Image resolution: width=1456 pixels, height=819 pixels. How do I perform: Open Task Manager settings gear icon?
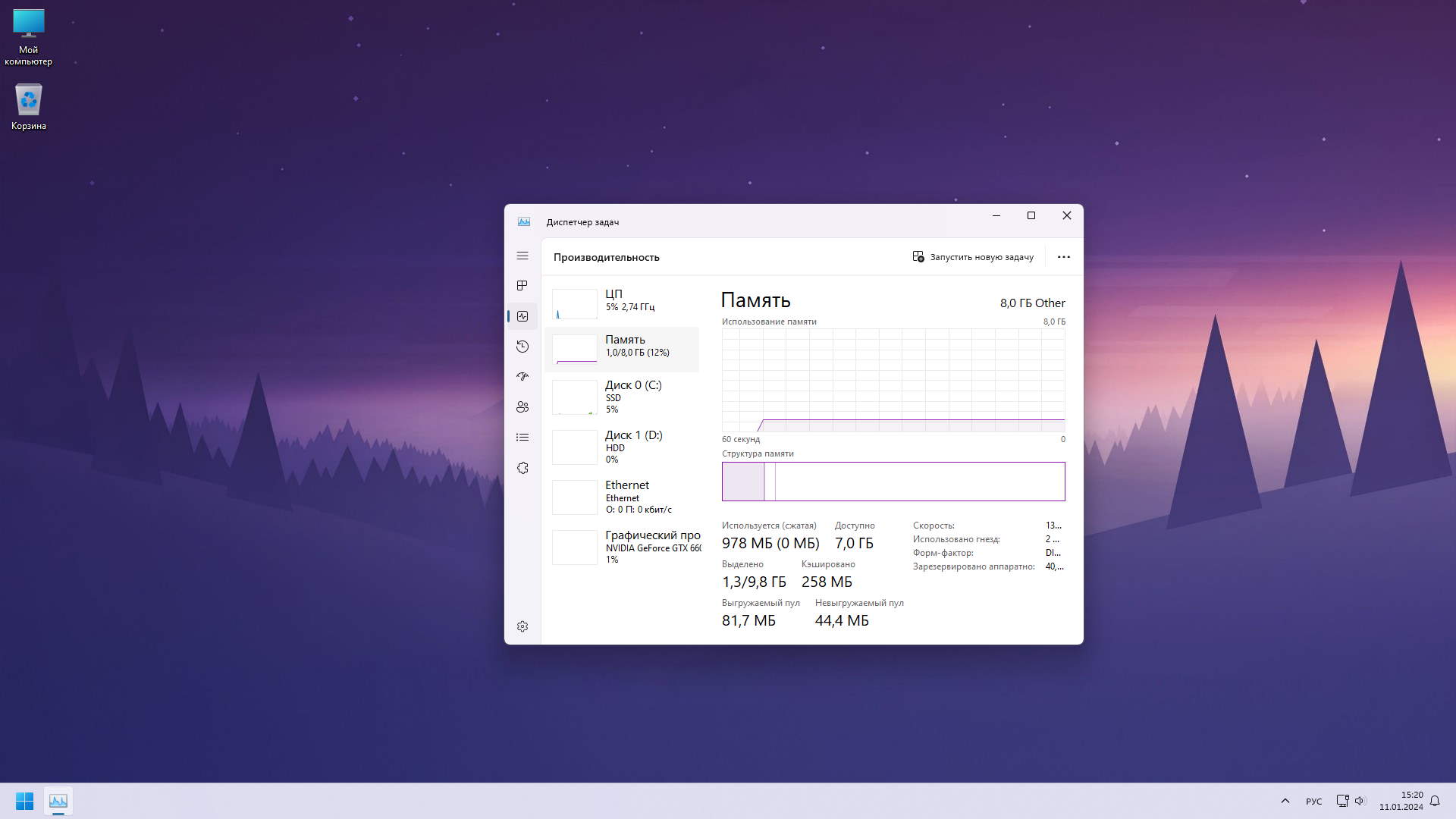tap(522, 626)
